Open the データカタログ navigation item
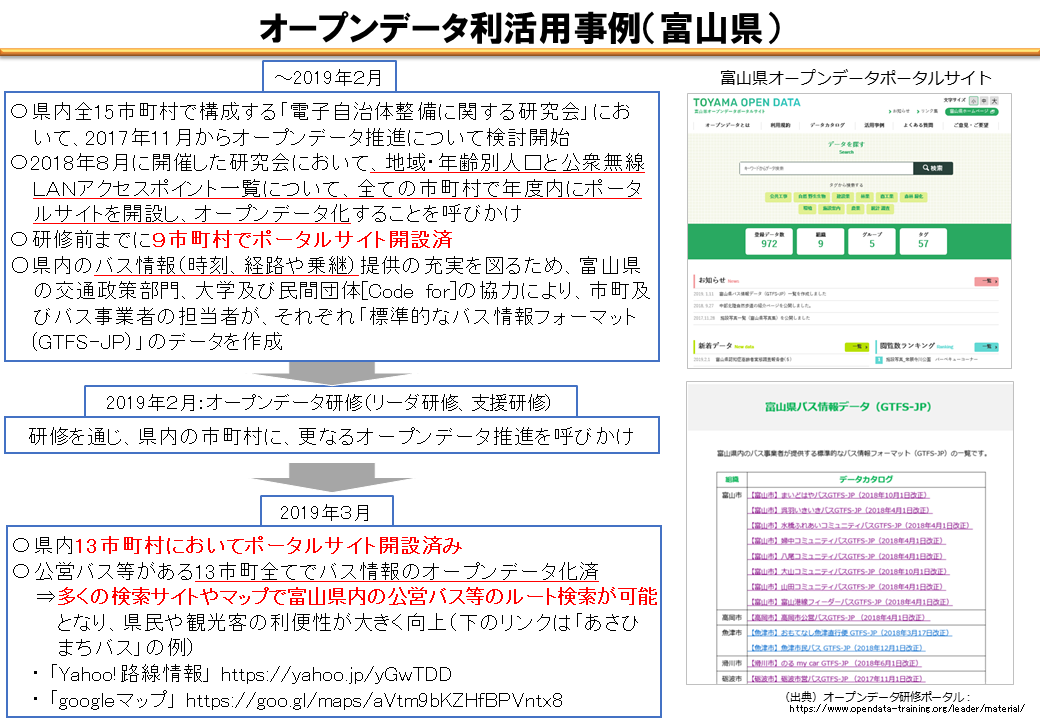Viewport: 1040px width, 720px height. pyautogui.click(x=827, y=126)
